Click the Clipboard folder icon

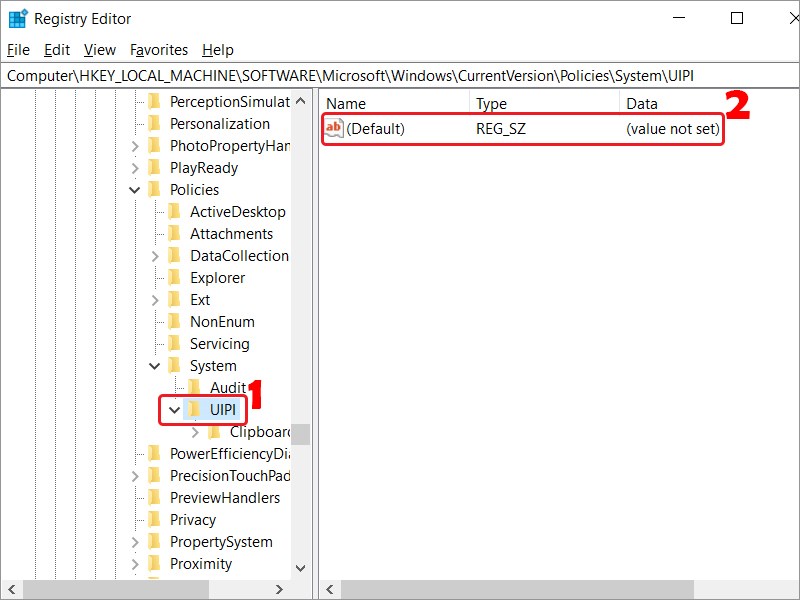pyautogui.click(x=214, y=432)
